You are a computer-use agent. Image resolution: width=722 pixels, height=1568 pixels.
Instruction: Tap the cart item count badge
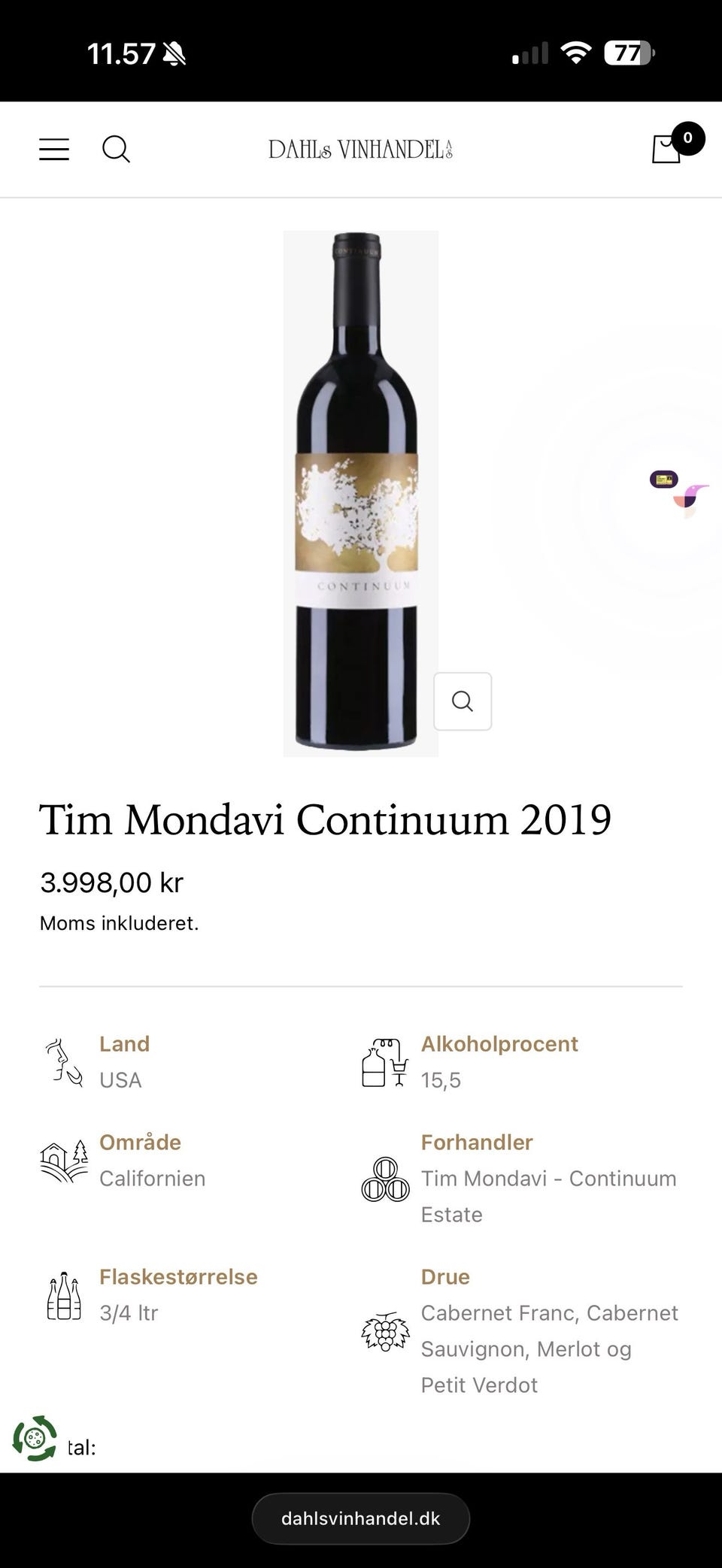coord(687,138)
